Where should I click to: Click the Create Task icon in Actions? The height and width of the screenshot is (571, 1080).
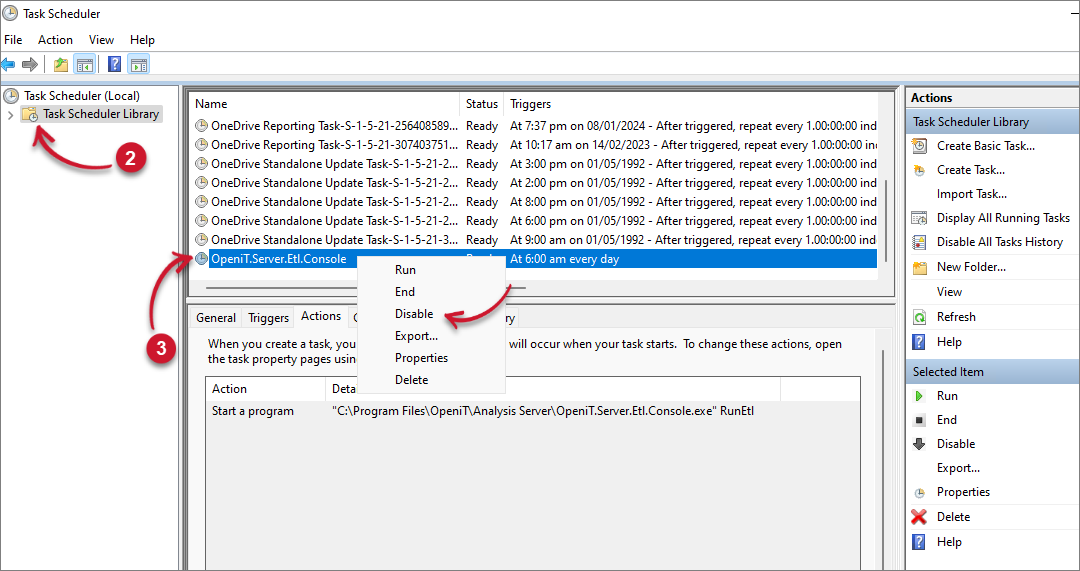(920, 170)
